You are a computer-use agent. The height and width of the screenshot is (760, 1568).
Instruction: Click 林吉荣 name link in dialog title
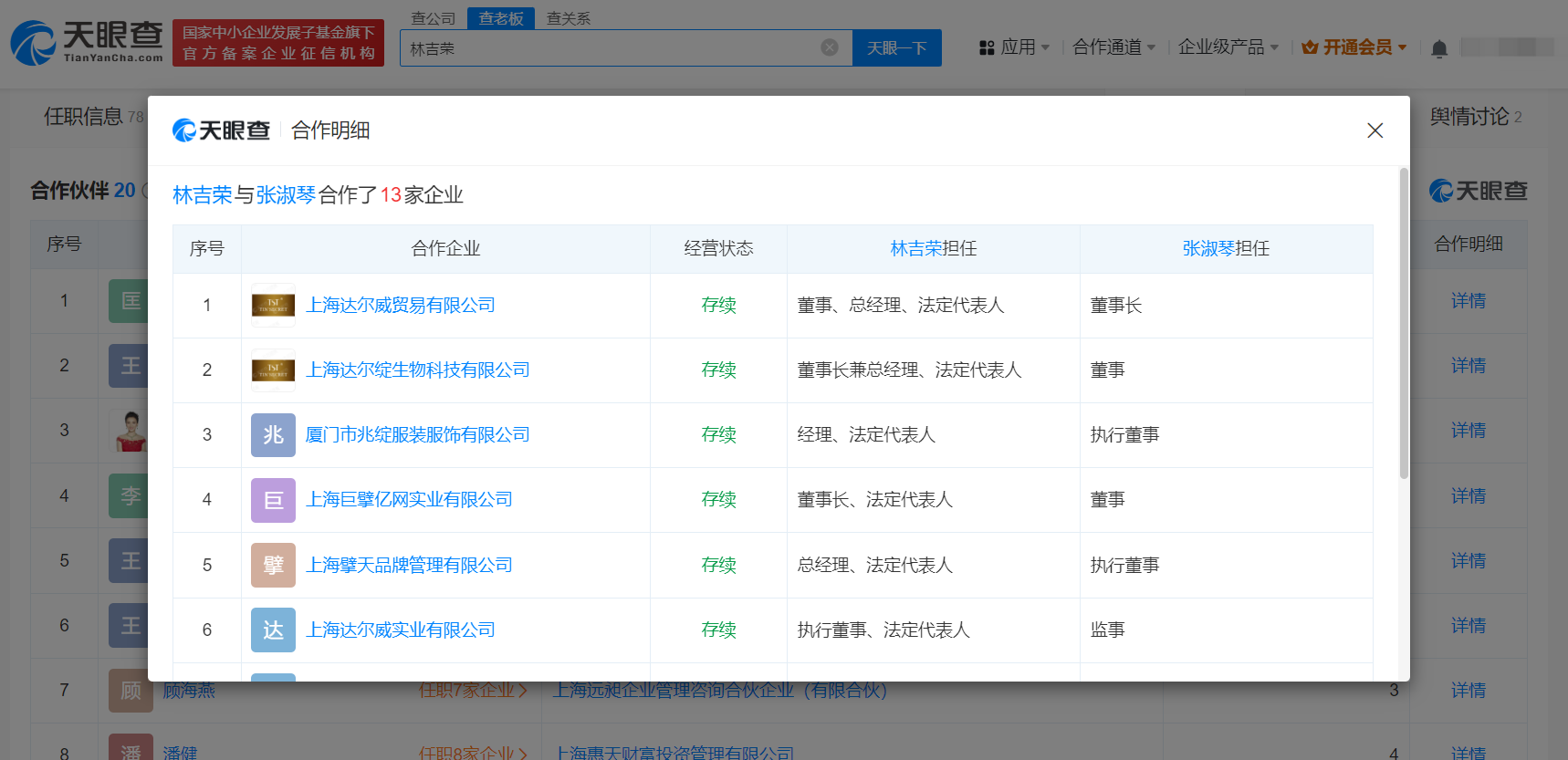pyautogui.click(x=203, y=195)
